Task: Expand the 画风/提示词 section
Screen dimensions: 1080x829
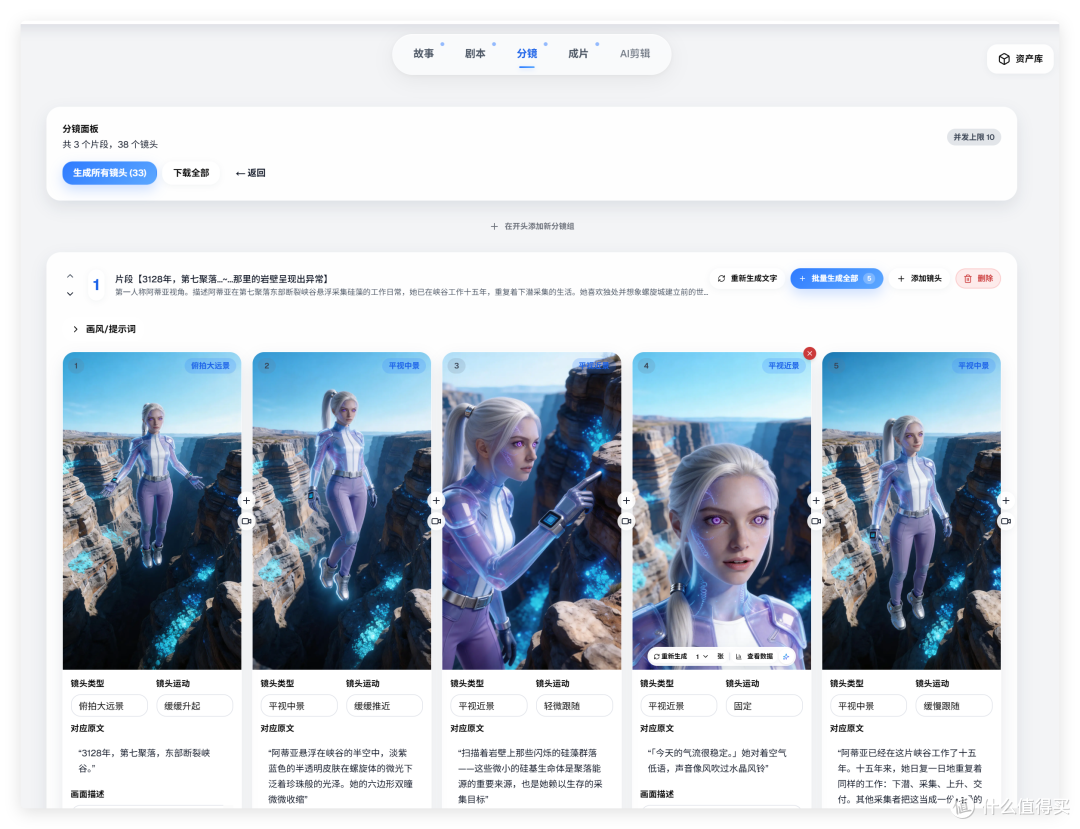Action: click(x=104, y=329)
